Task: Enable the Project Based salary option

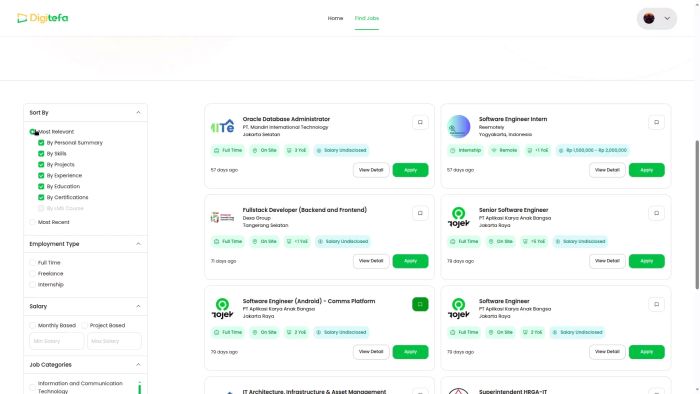Action: click(x=84, y=325)
